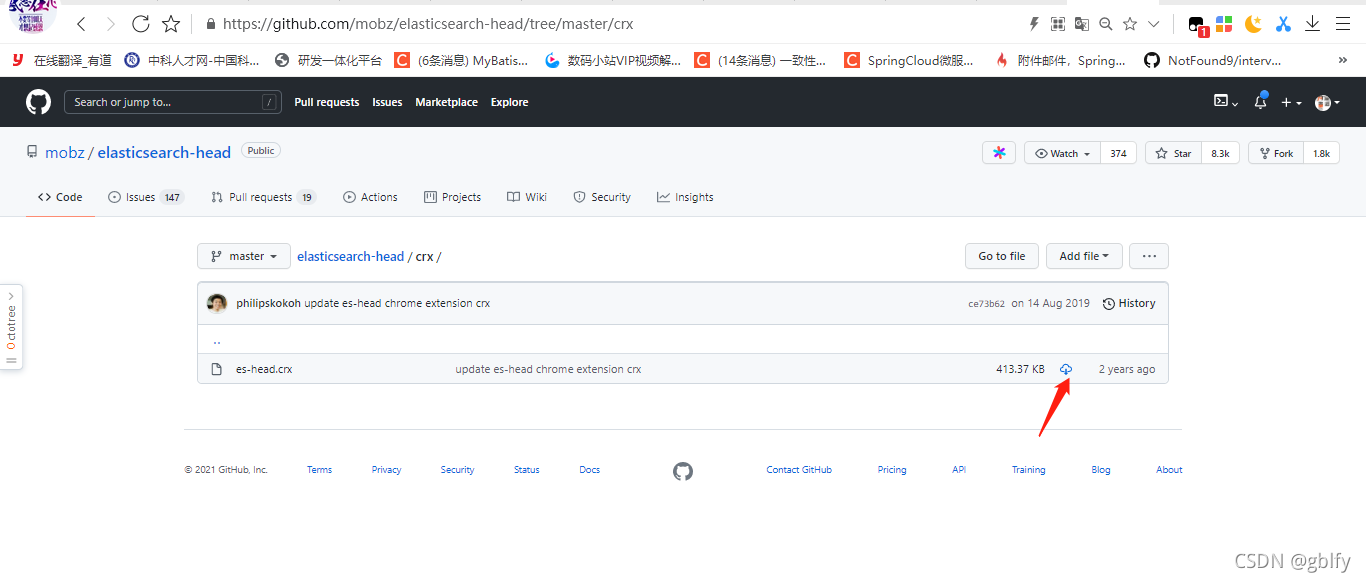The height and width of the screenshot is (582, 1366).
Task: Expand the address bar chevron dropdown
Action: pyautogui.click(x=1153, y=24)
